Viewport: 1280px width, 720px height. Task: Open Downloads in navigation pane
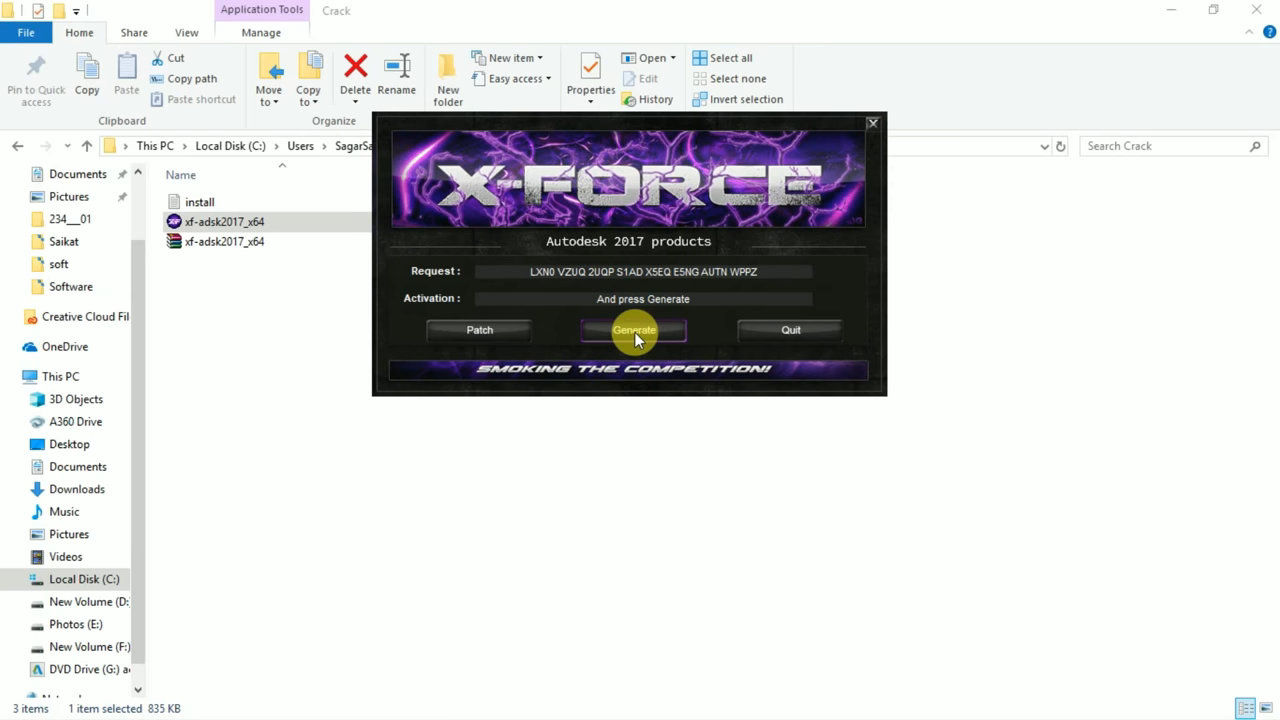pyautogui.click(x=77, y=489)
